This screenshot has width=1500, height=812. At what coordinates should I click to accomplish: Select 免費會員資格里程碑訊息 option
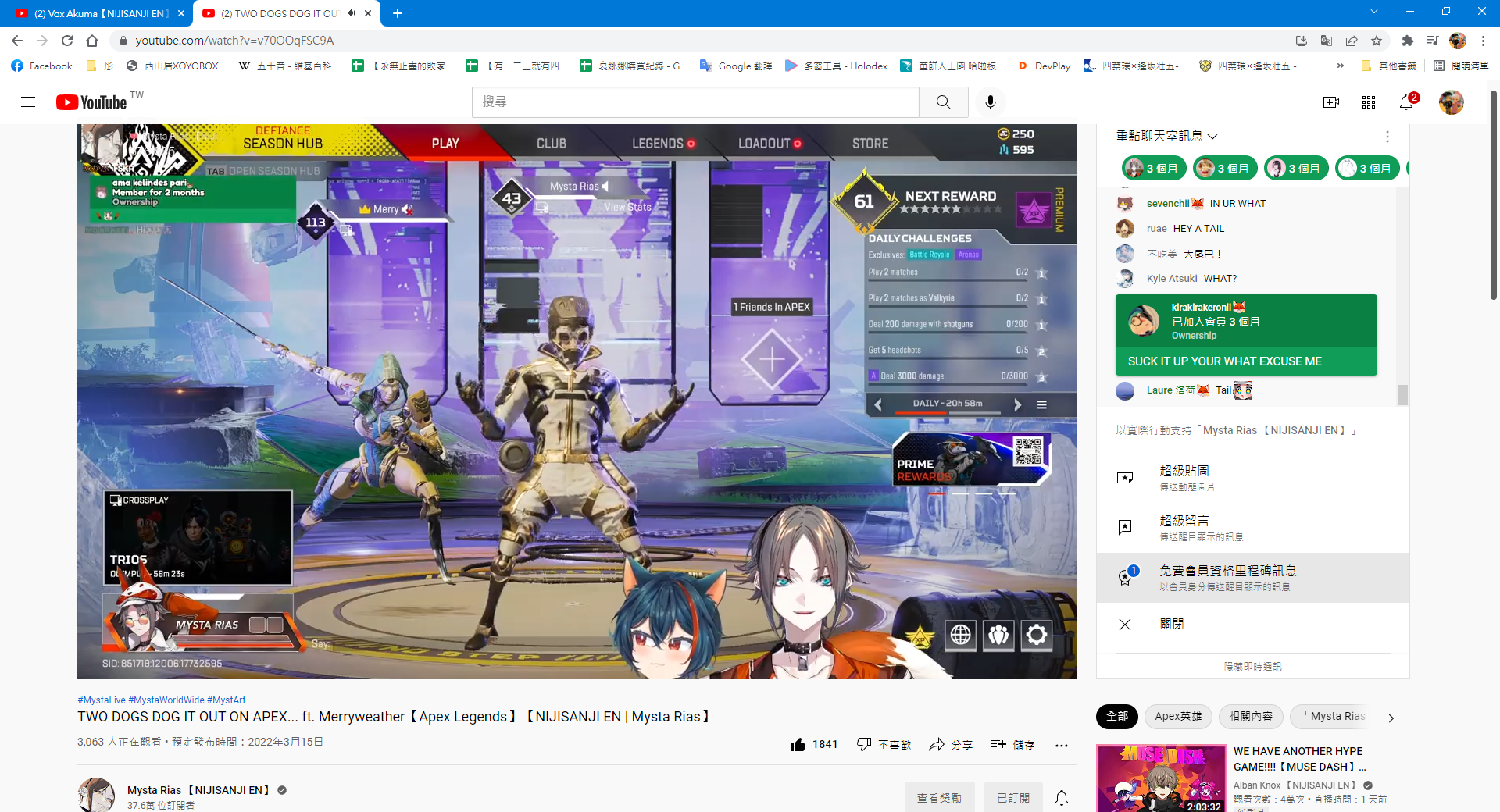(1253, 578)
